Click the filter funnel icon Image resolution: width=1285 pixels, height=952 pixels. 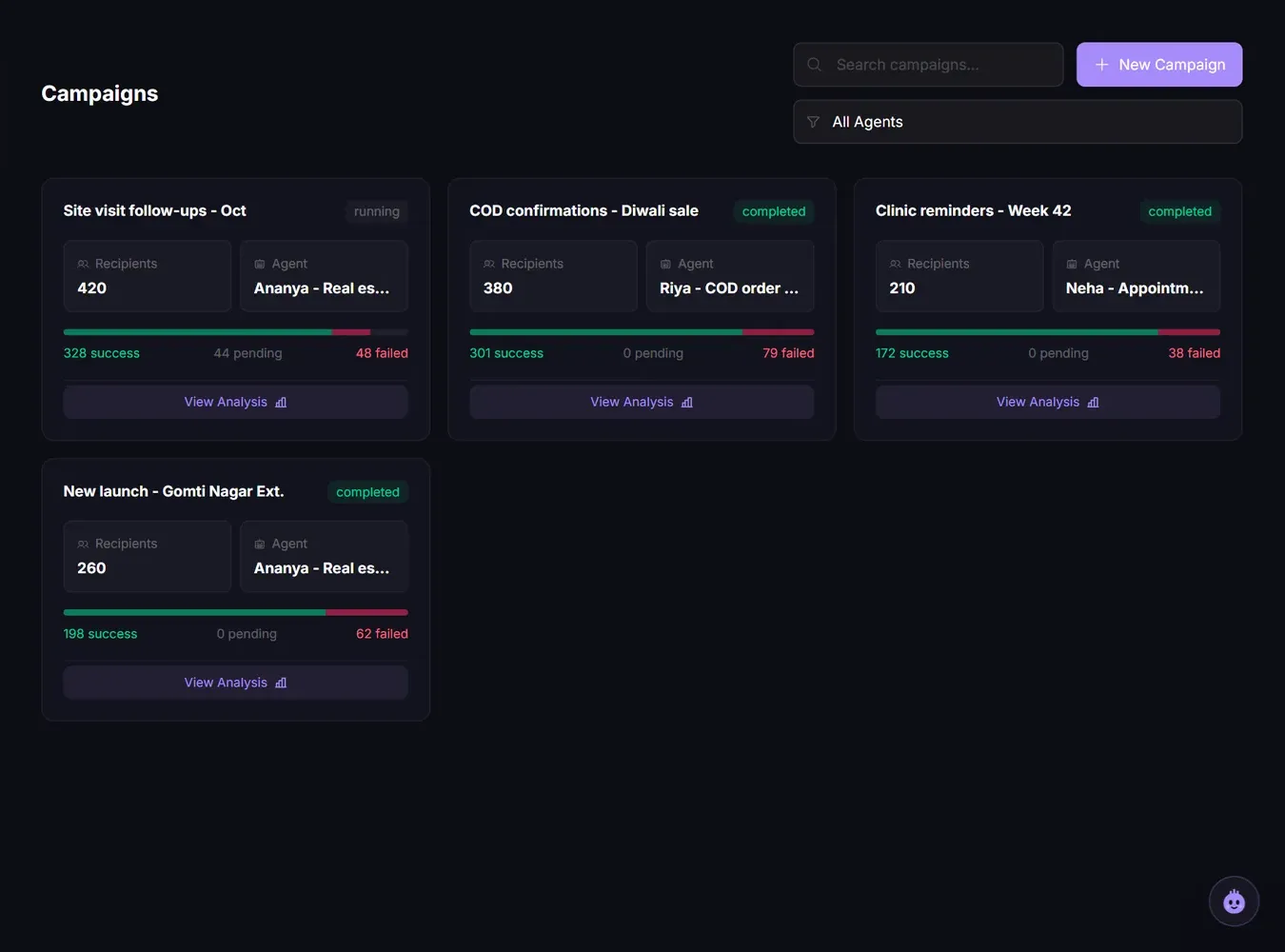pyautogui.click(x=813, y=122)
